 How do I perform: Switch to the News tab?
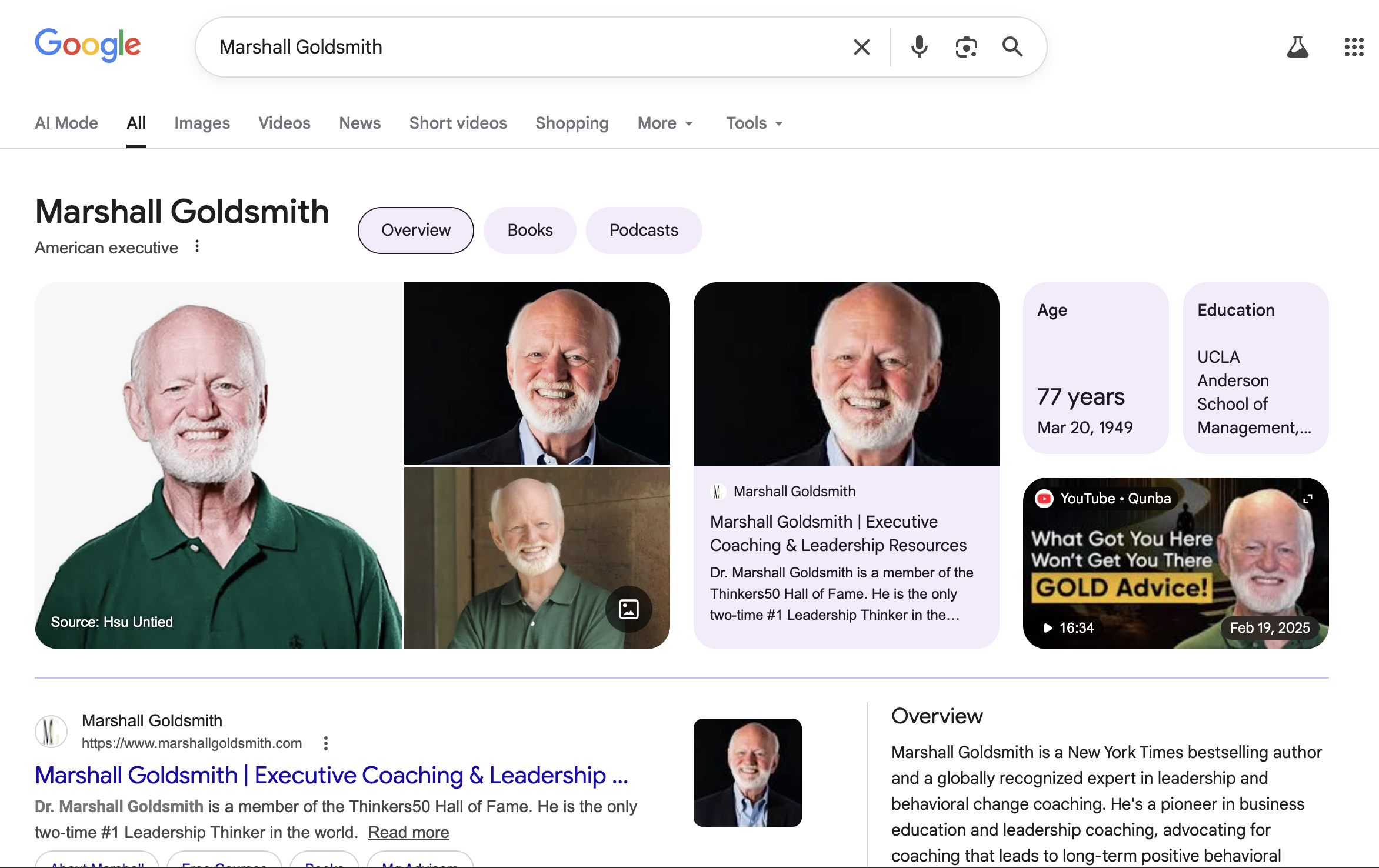[x=359, y=123]
